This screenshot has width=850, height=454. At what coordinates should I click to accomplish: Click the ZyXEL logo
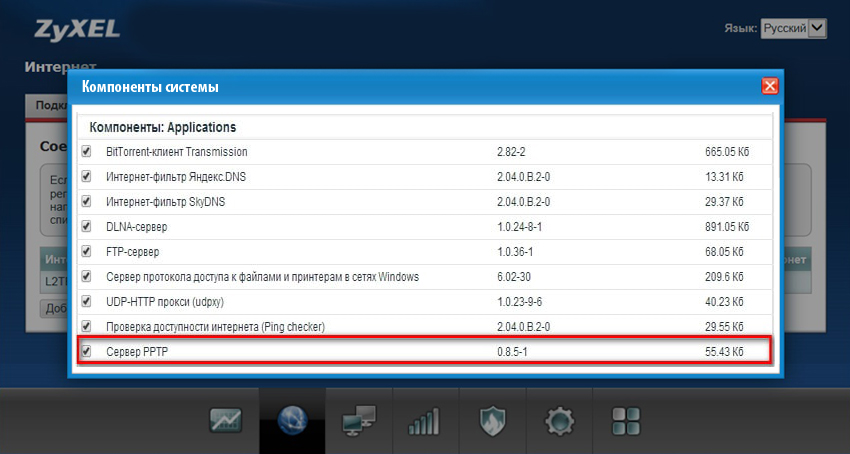click(76, 29)
